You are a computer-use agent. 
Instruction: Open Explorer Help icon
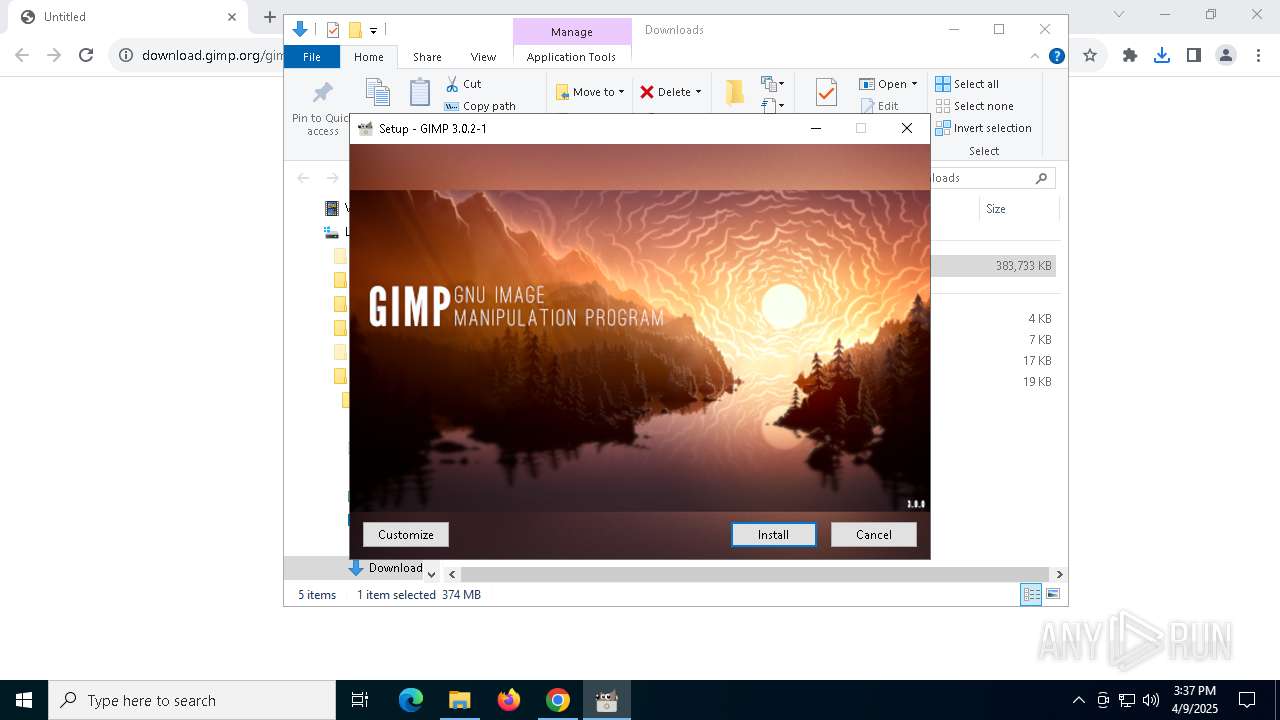coord(1056,57)
